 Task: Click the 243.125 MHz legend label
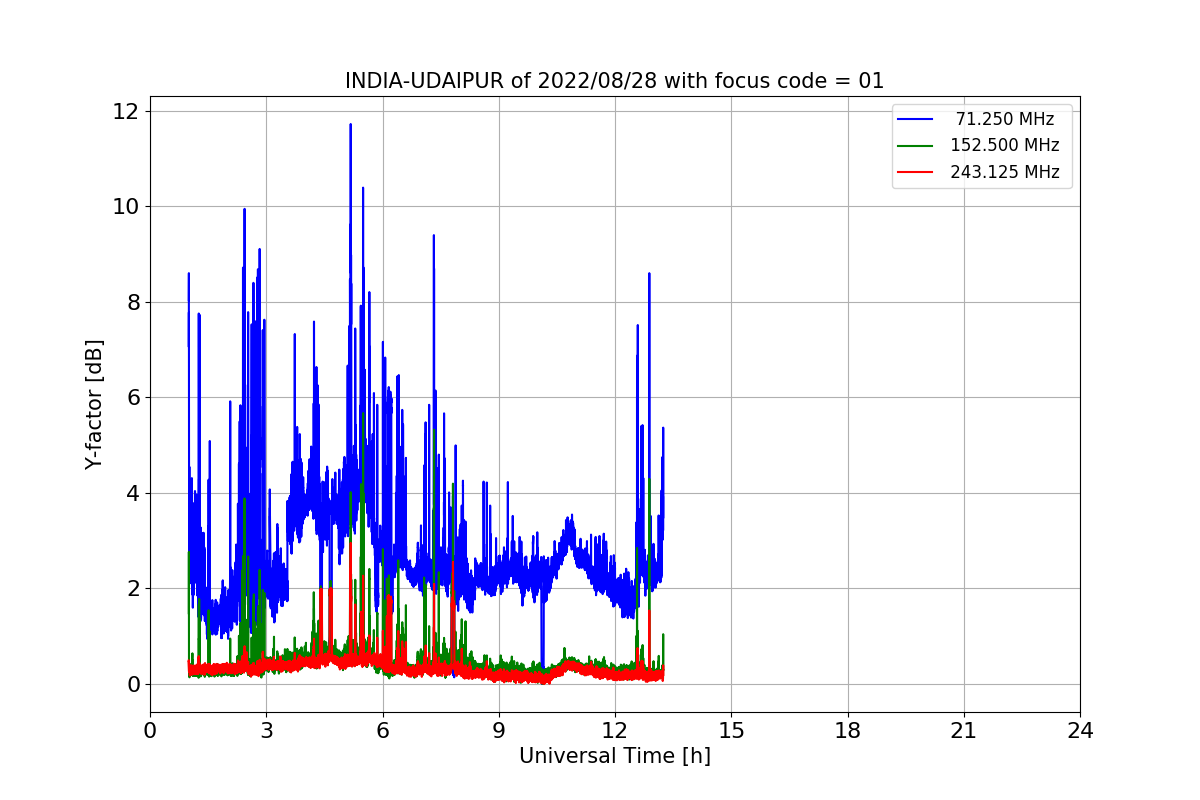[x=1004, y=172]
